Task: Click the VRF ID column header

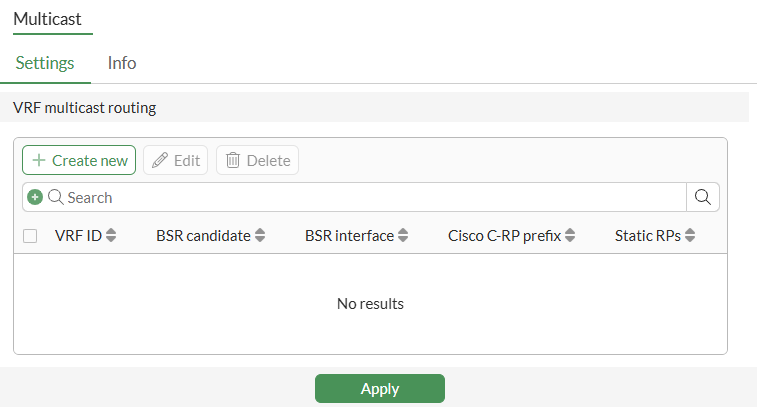Action: click(x=78, y=236)
